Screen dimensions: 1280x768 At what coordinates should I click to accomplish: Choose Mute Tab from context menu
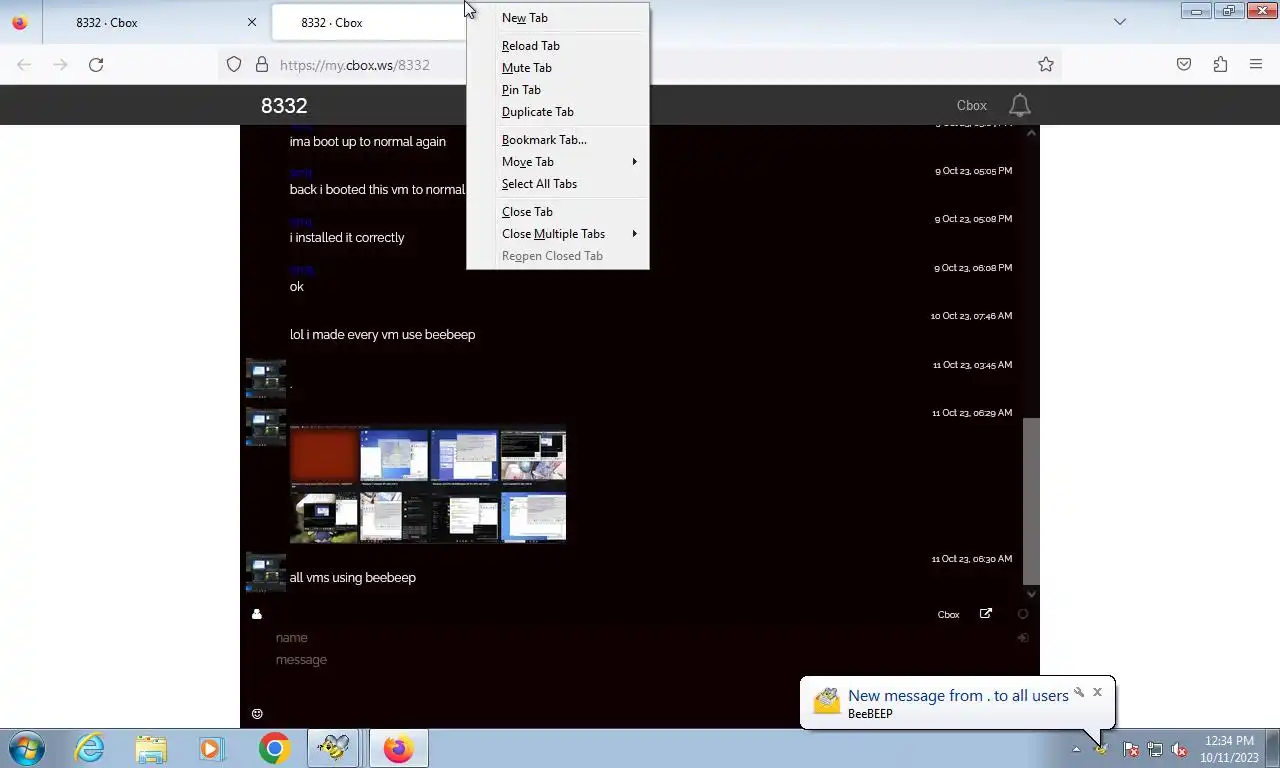558,68
